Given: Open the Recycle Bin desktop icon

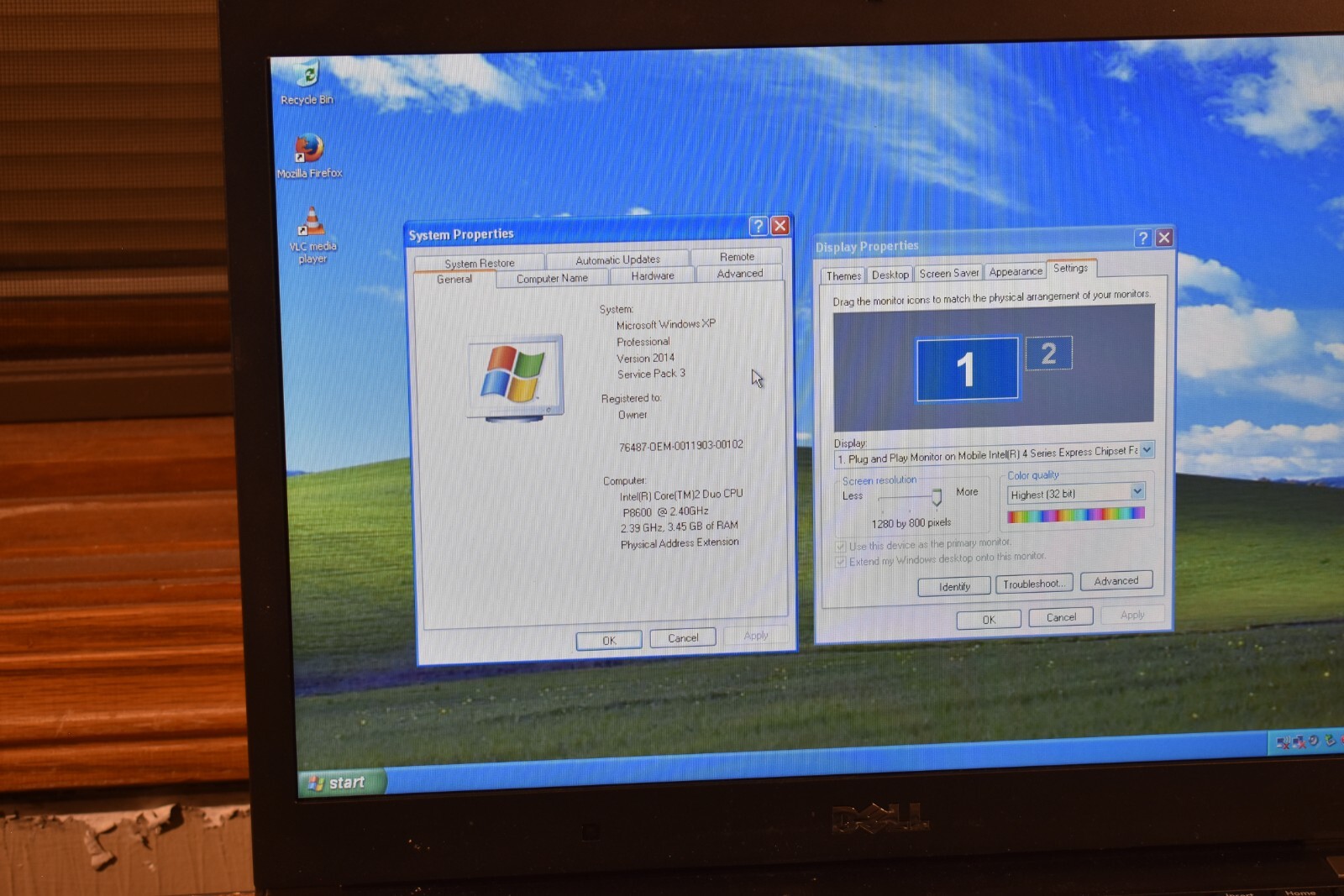Looking at the screenshot, I should click(x=307, y=82).
